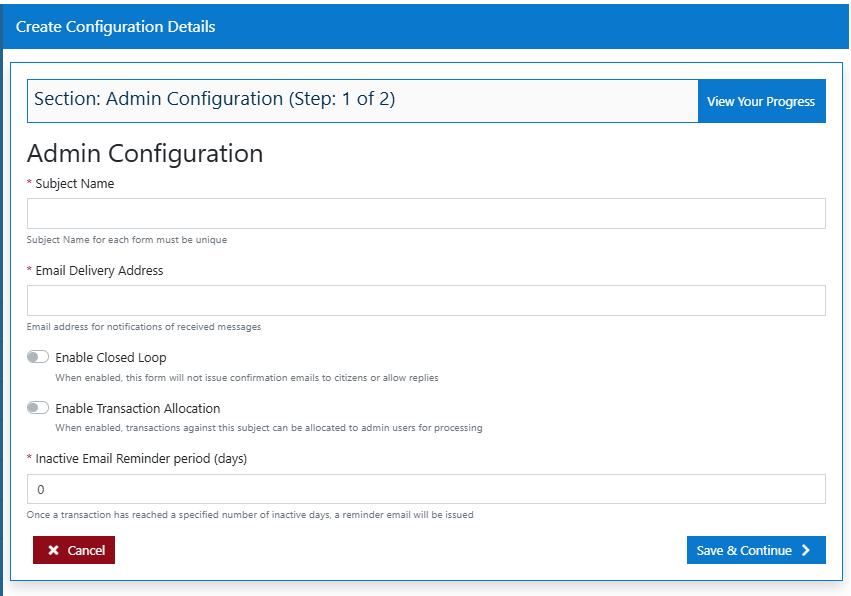Click hint 'Email address for notifications of received messages'
The height and width of the screenshot is (596, 851).
(x=144, y=327)
